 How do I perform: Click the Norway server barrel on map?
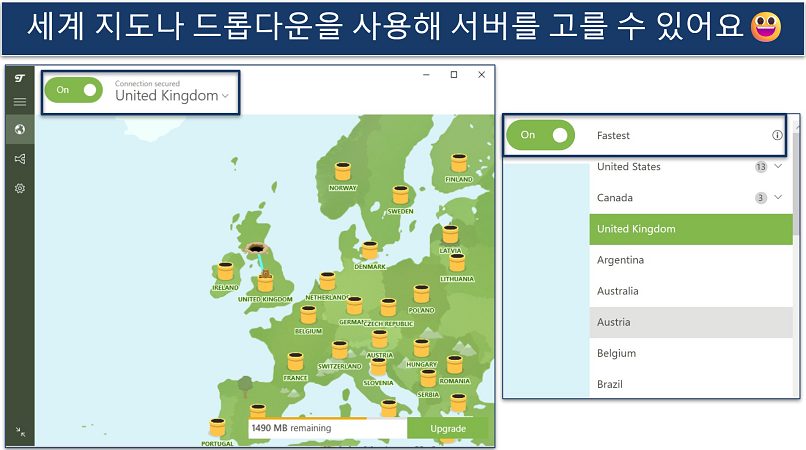coord(342,173)
